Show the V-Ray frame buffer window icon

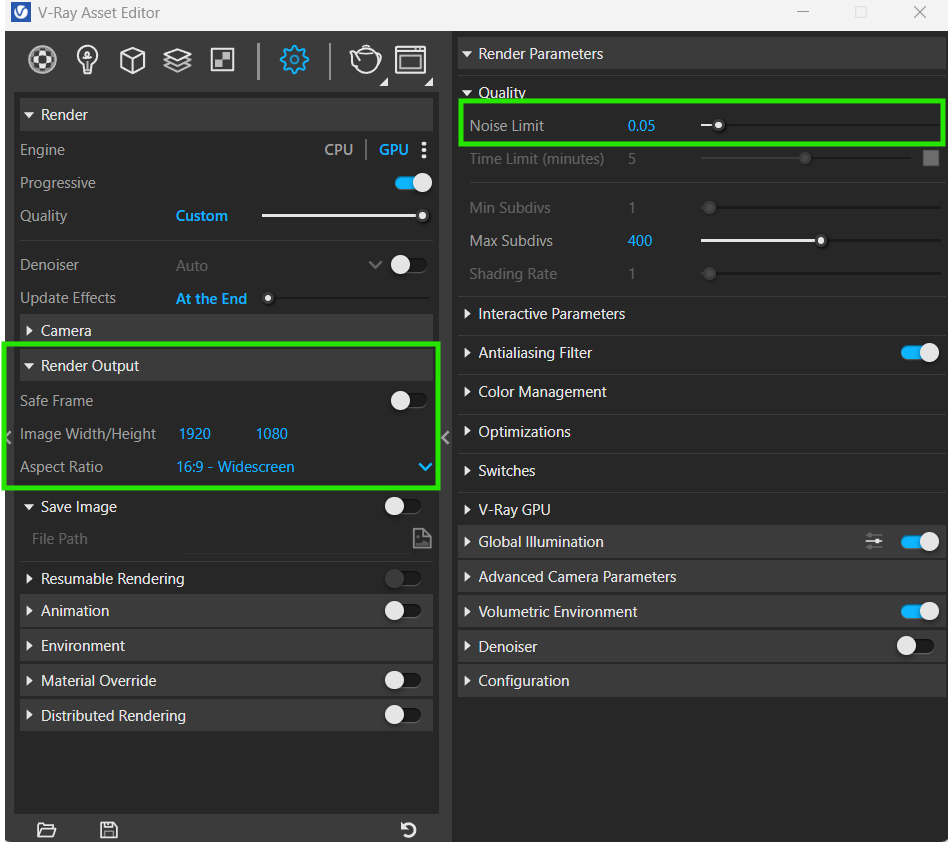(x=410, y=60)
